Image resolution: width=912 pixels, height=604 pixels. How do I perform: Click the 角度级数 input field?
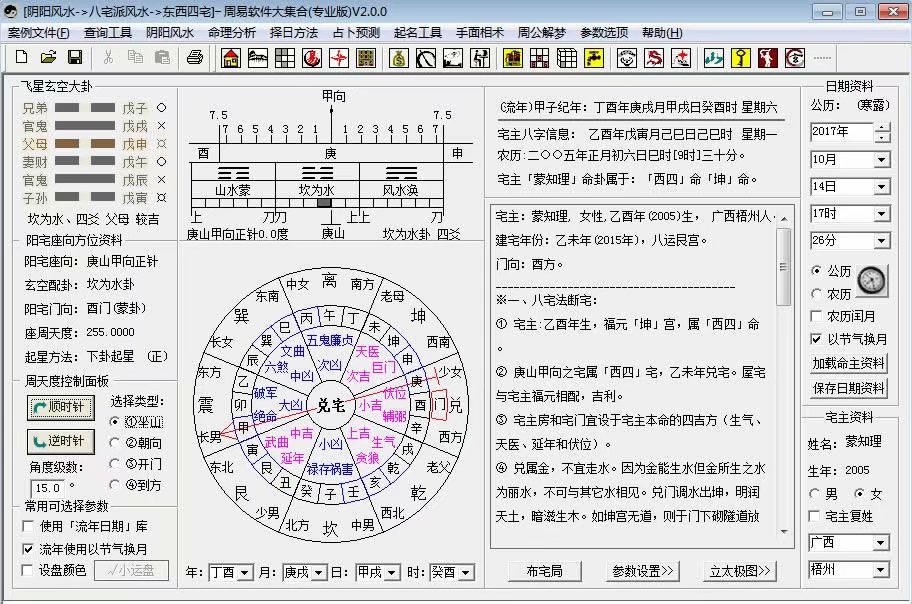(x=48, y=487)
